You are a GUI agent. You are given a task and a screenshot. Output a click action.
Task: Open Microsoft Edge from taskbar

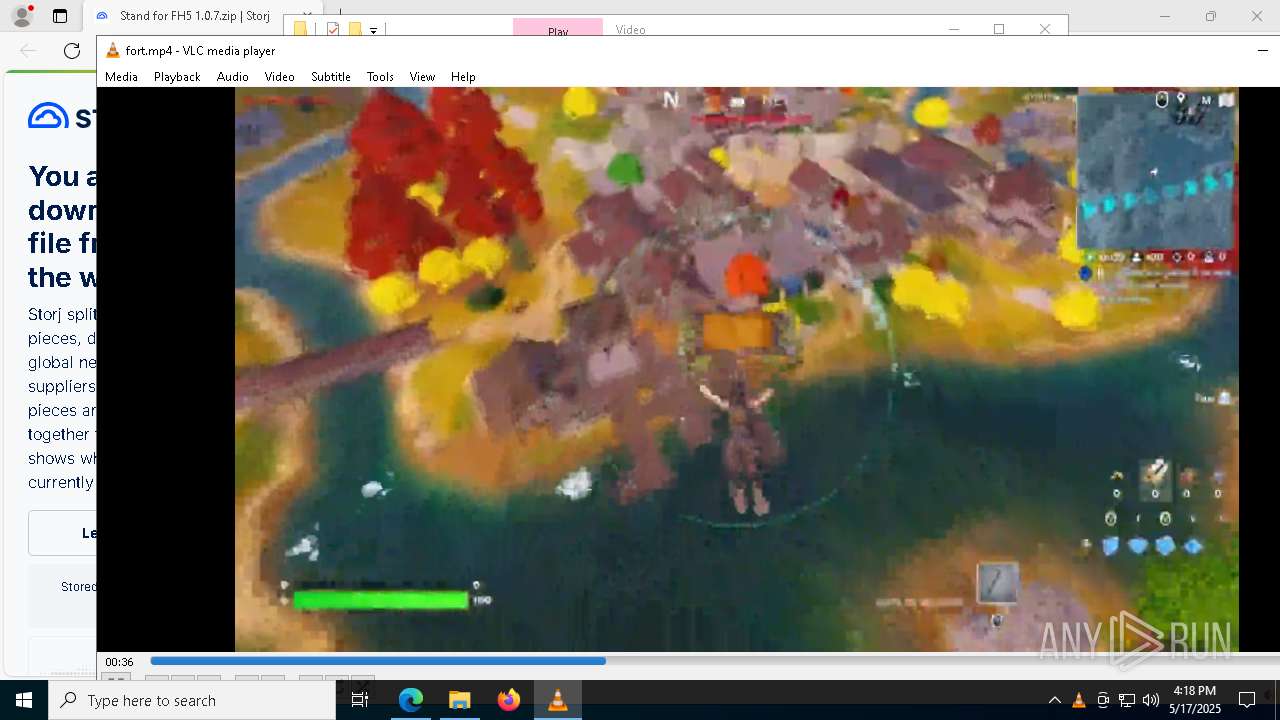click(x=411, y=700)
